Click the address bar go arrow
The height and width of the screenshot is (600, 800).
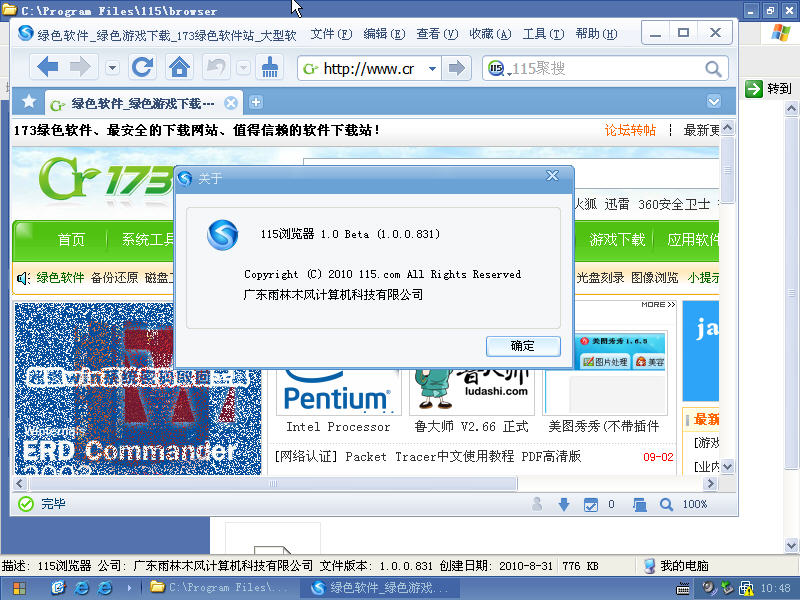point(457,68)
